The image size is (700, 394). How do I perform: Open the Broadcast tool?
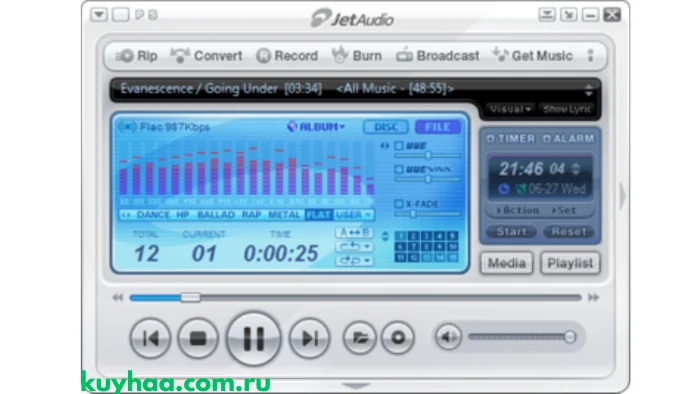click(x=438, y=56)
